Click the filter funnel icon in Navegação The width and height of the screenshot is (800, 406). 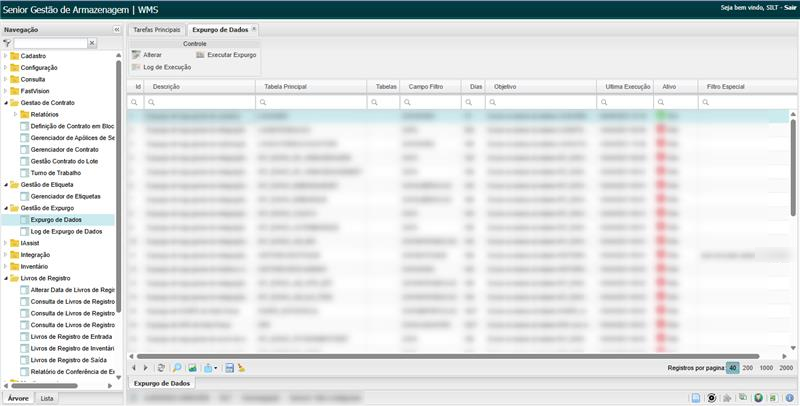7,44
